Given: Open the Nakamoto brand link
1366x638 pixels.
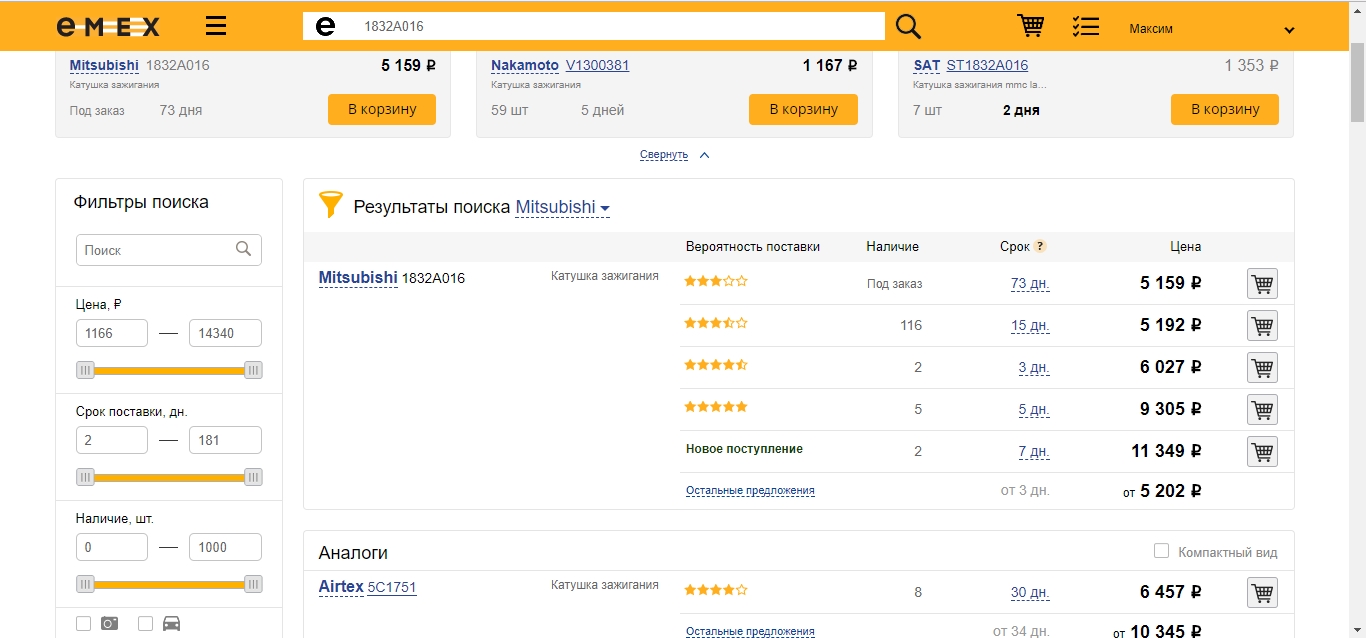Looking at the screenshot, I should coord(525,65).
